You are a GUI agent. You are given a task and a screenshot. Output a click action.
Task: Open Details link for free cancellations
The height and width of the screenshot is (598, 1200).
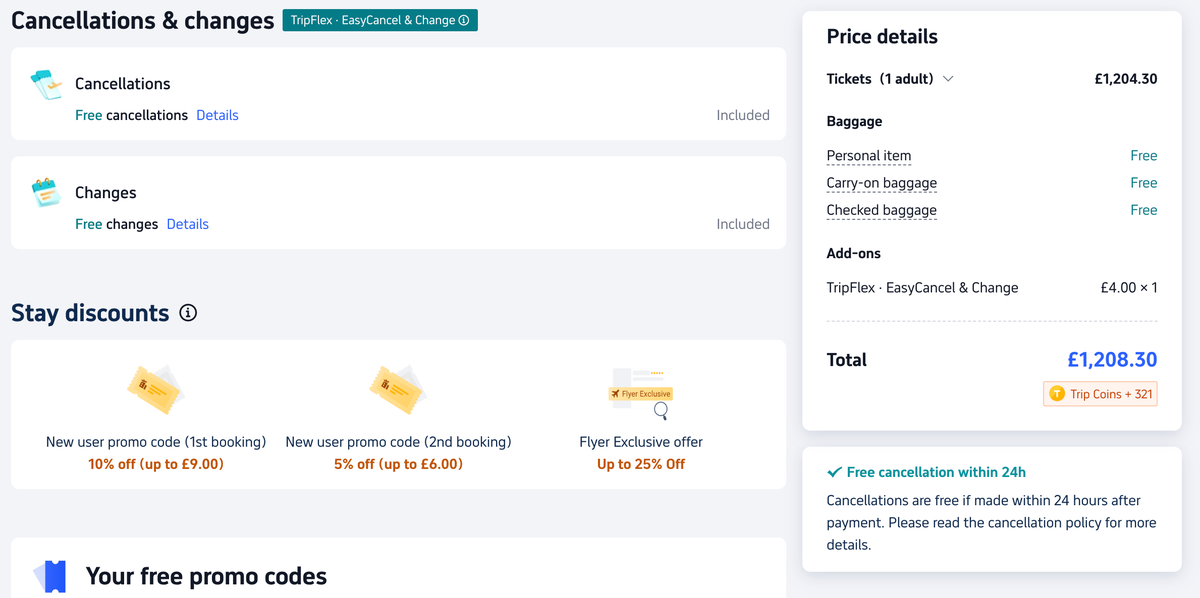217,115
